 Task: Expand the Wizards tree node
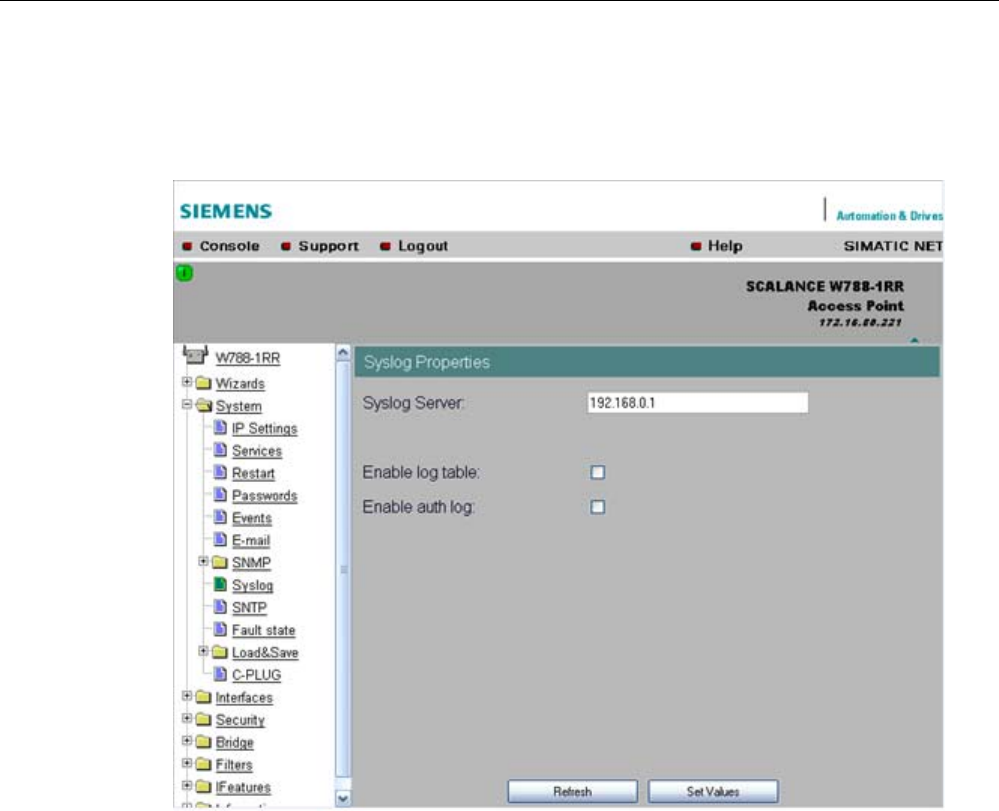(x=187, y=382)
